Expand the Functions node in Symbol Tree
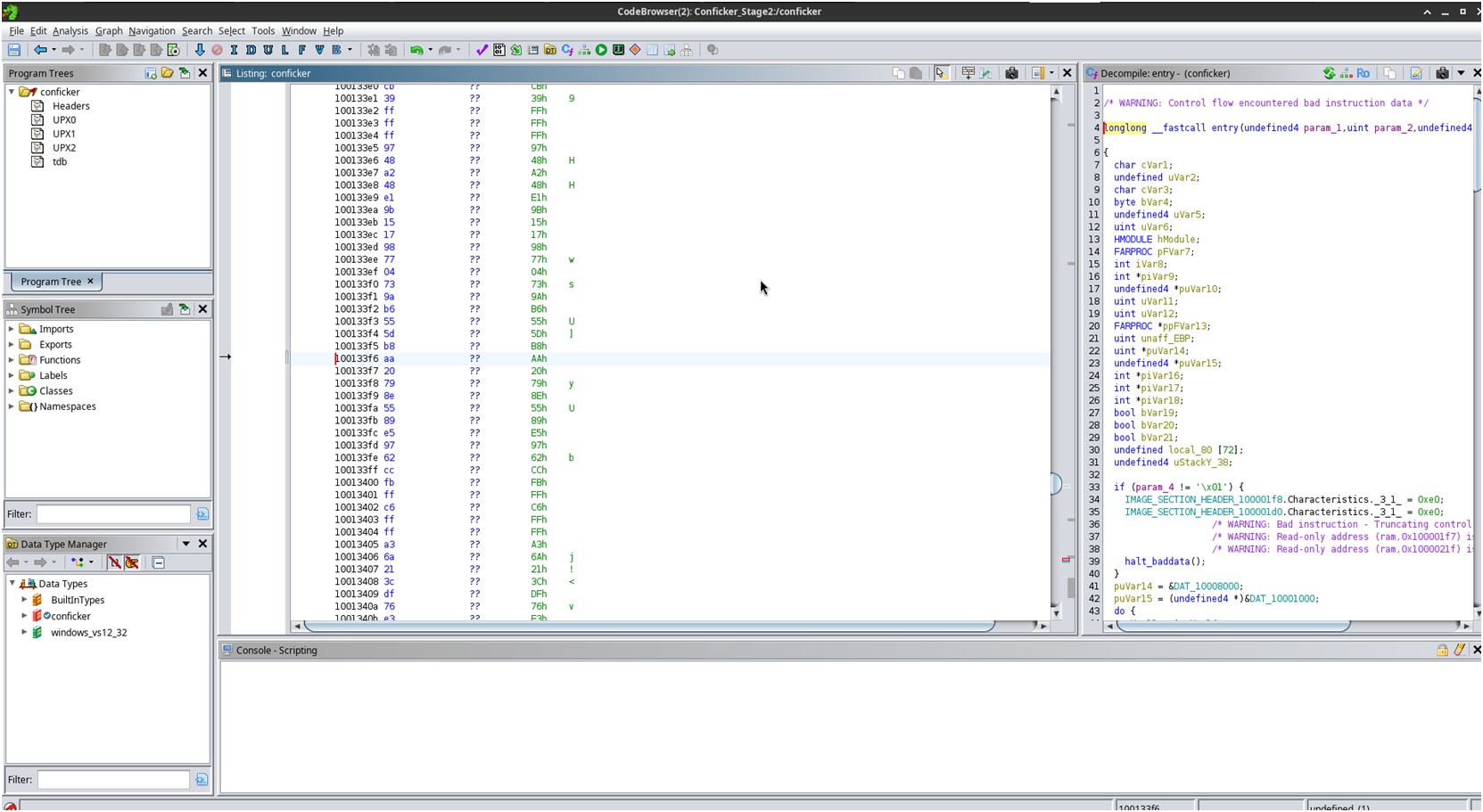Screen dimensions: 1483x812 coord(12,360)
